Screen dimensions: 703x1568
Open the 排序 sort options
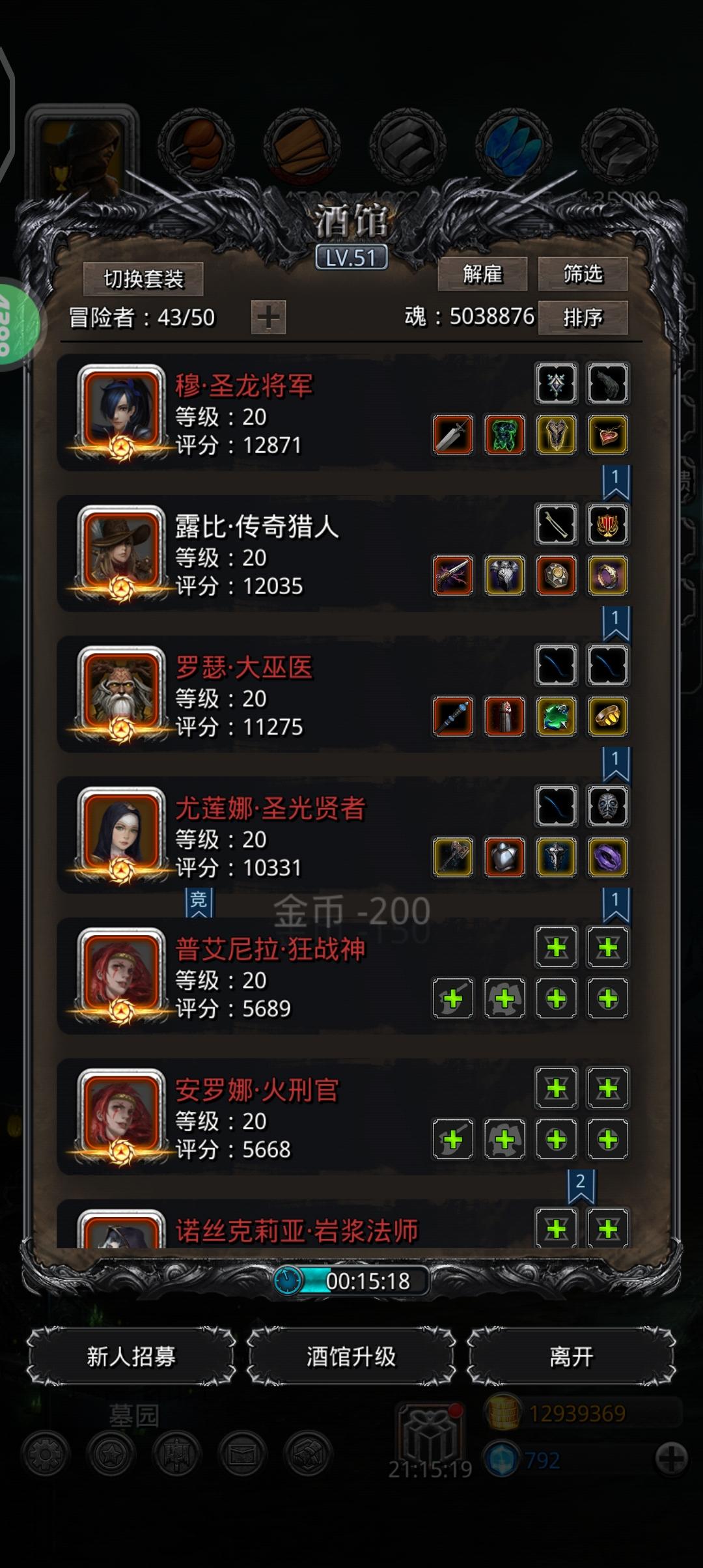583,318
